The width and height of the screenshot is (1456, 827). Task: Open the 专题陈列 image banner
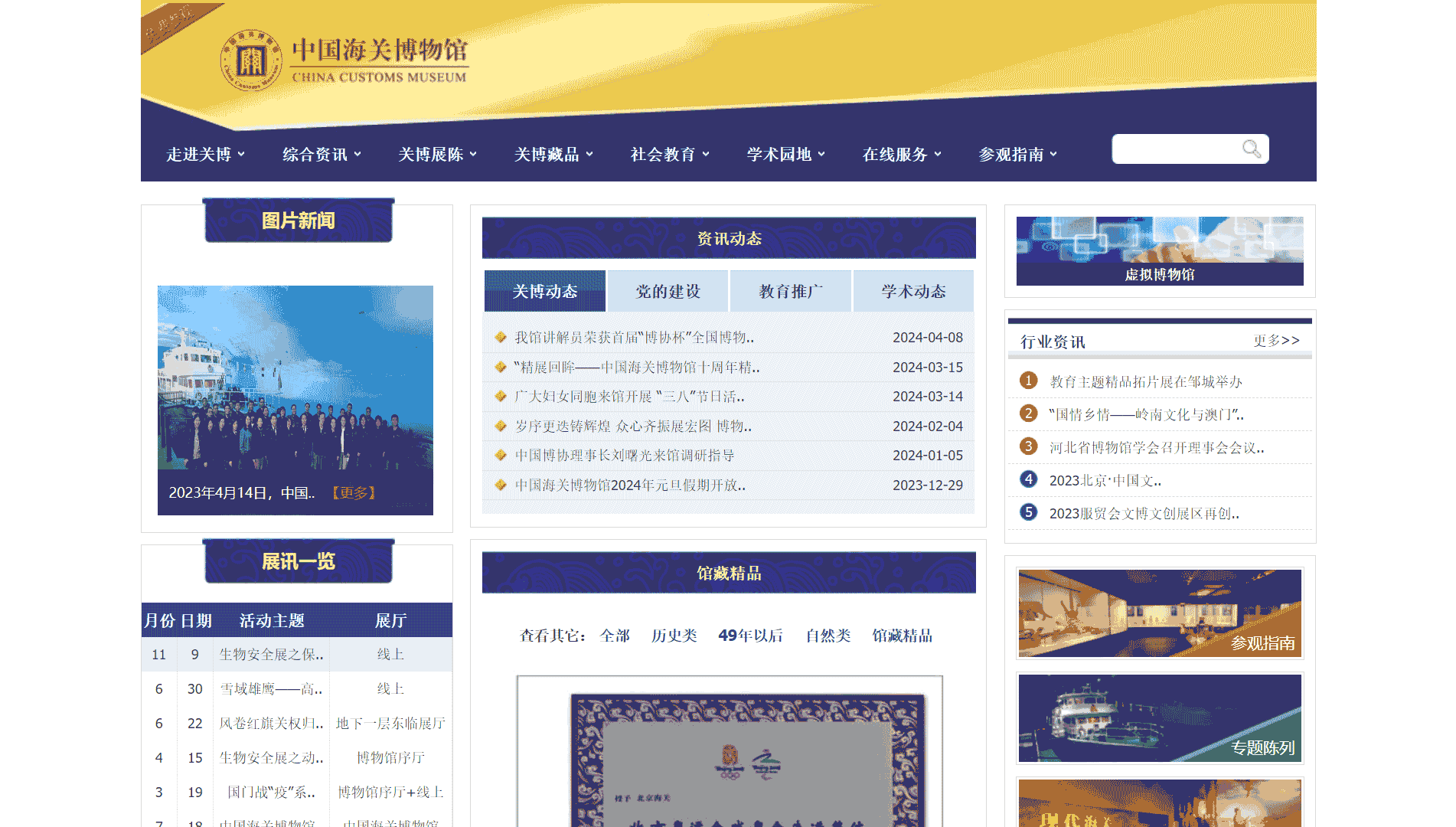tap(1160, 718)
